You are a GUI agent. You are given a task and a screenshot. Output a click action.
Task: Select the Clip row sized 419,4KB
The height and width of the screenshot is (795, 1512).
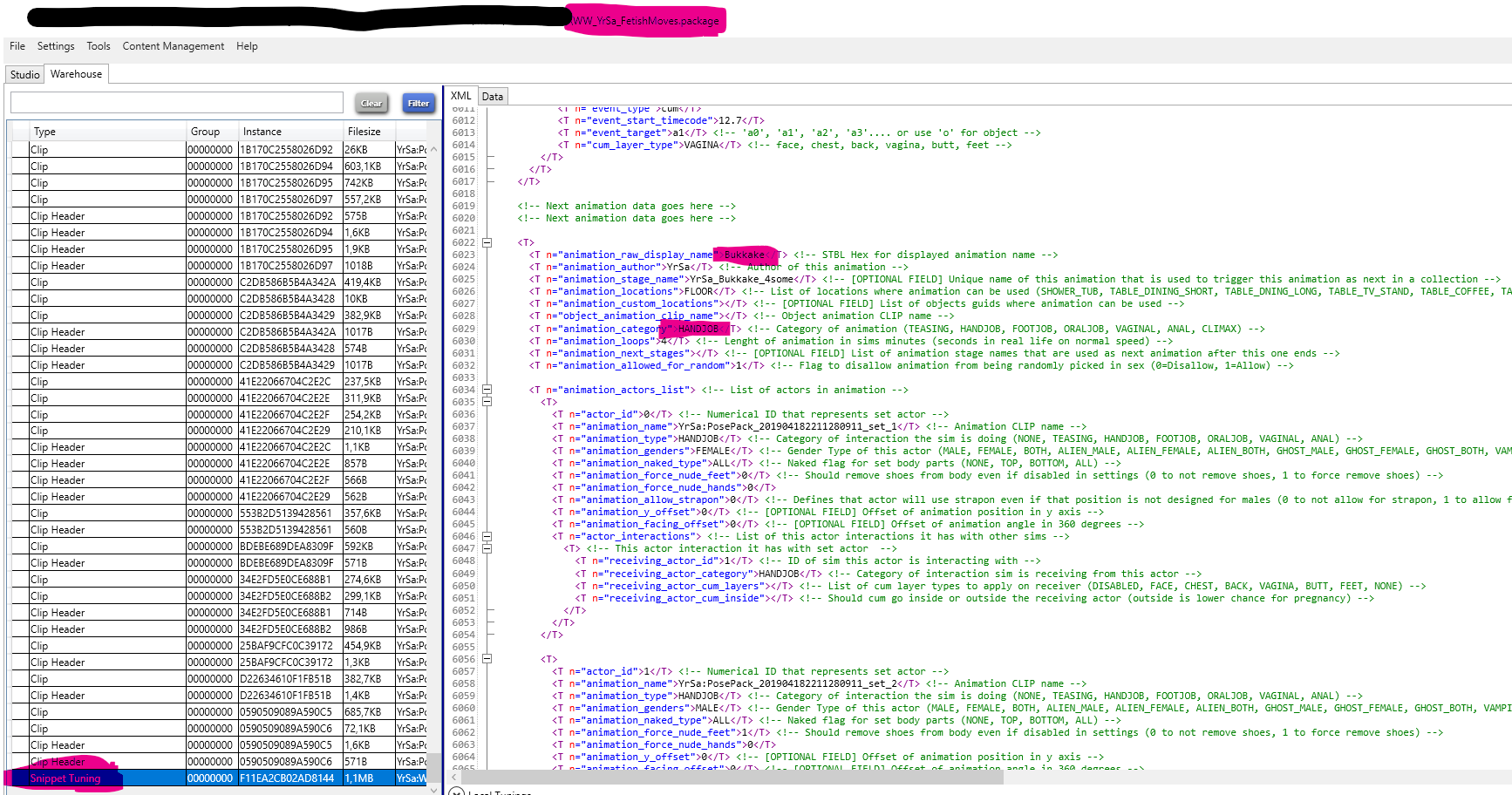coord(218,282)
